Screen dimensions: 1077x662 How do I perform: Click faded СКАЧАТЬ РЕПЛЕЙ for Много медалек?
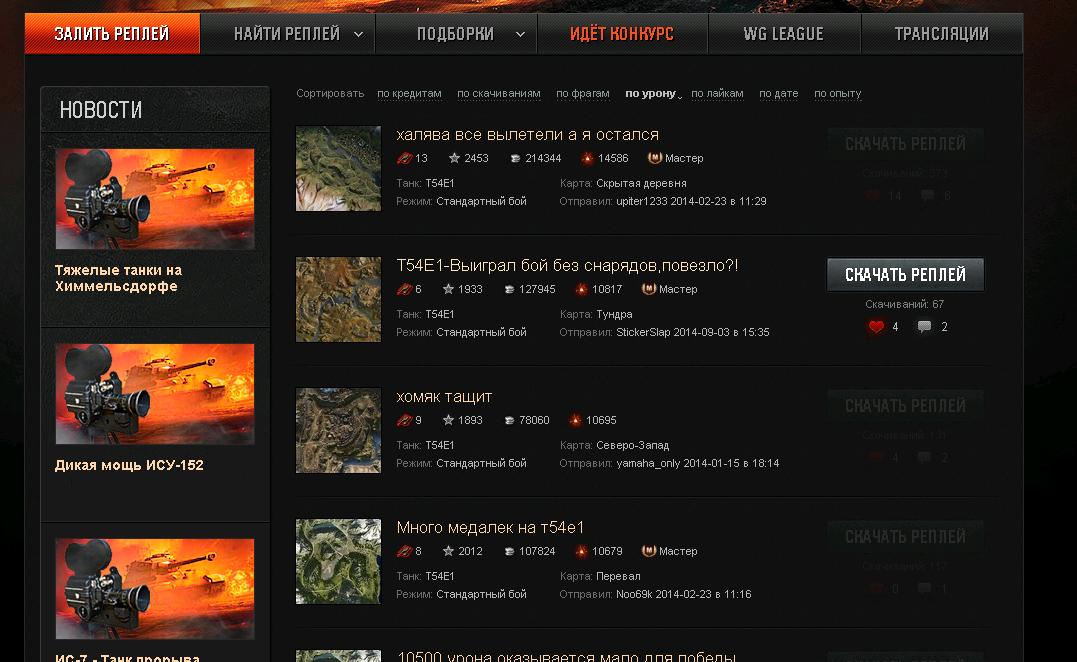coord(905,536)
